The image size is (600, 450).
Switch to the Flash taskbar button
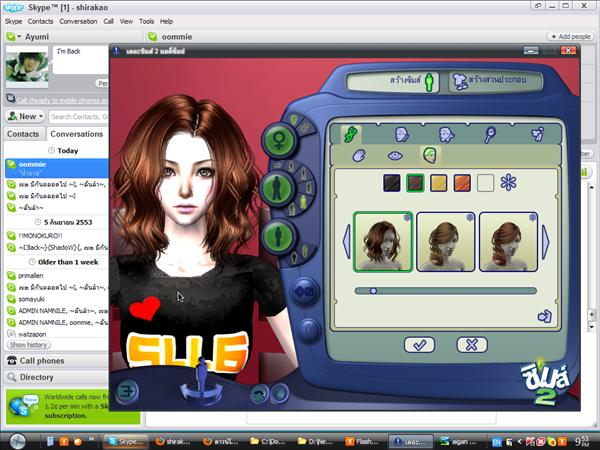tap(362, 442)
